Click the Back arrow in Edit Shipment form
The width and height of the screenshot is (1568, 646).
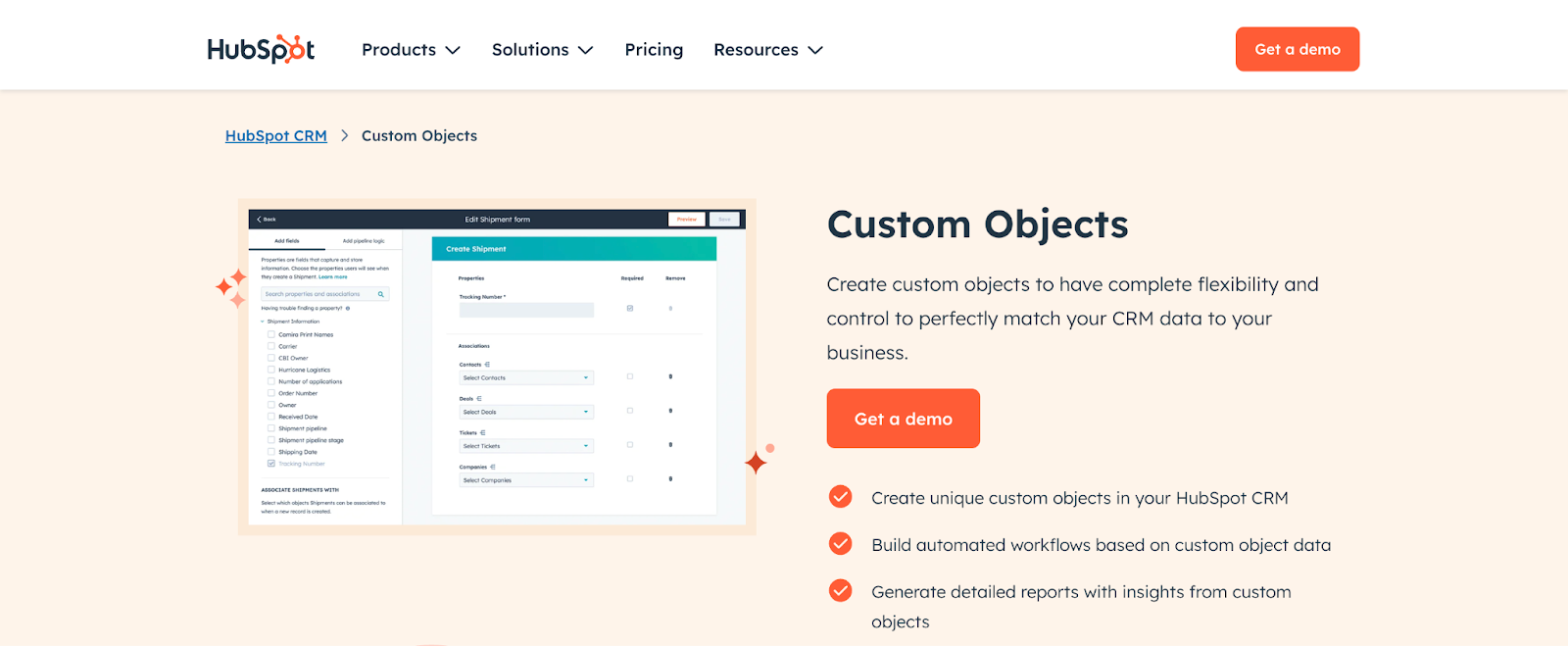[260, 220]
